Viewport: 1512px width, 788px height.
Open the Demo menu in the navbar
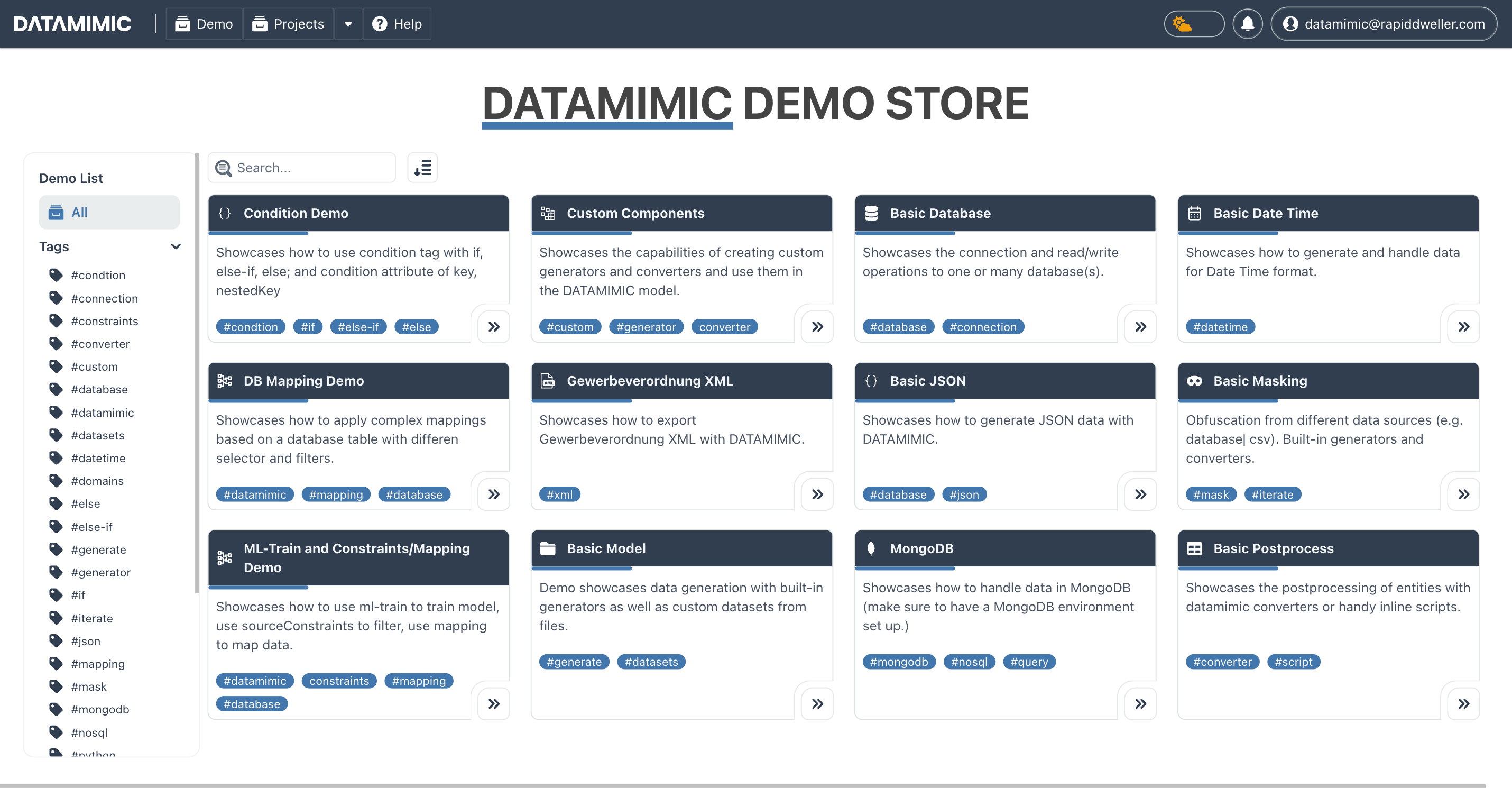[203, 23]
